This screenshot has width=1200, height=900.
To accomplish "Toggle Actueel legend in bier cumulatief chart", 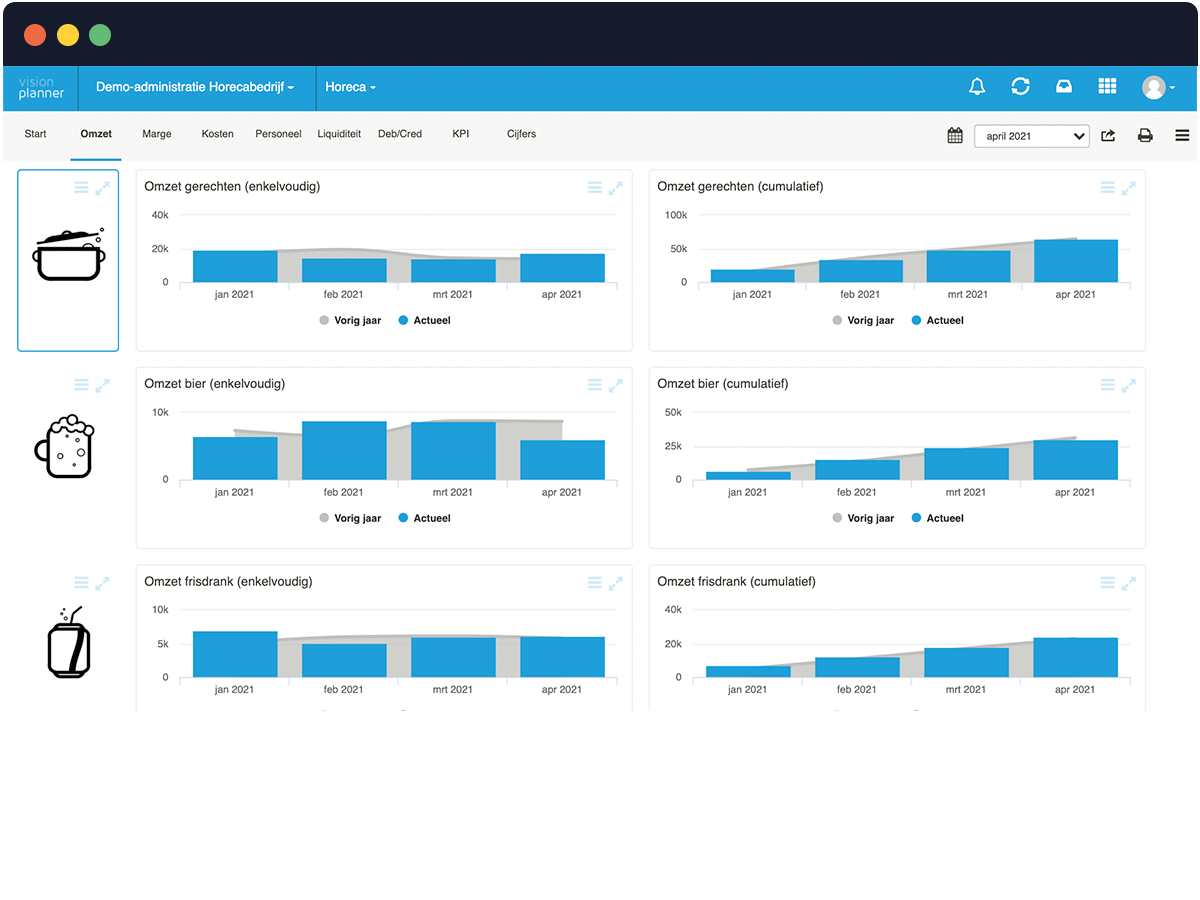I will pyautogui.click(x=937, y=518).
